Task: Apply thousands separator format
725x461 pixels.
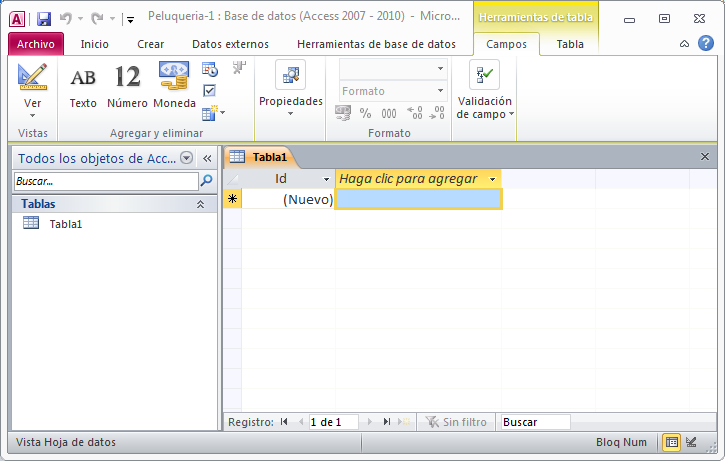Action: (x=389, y=113)
